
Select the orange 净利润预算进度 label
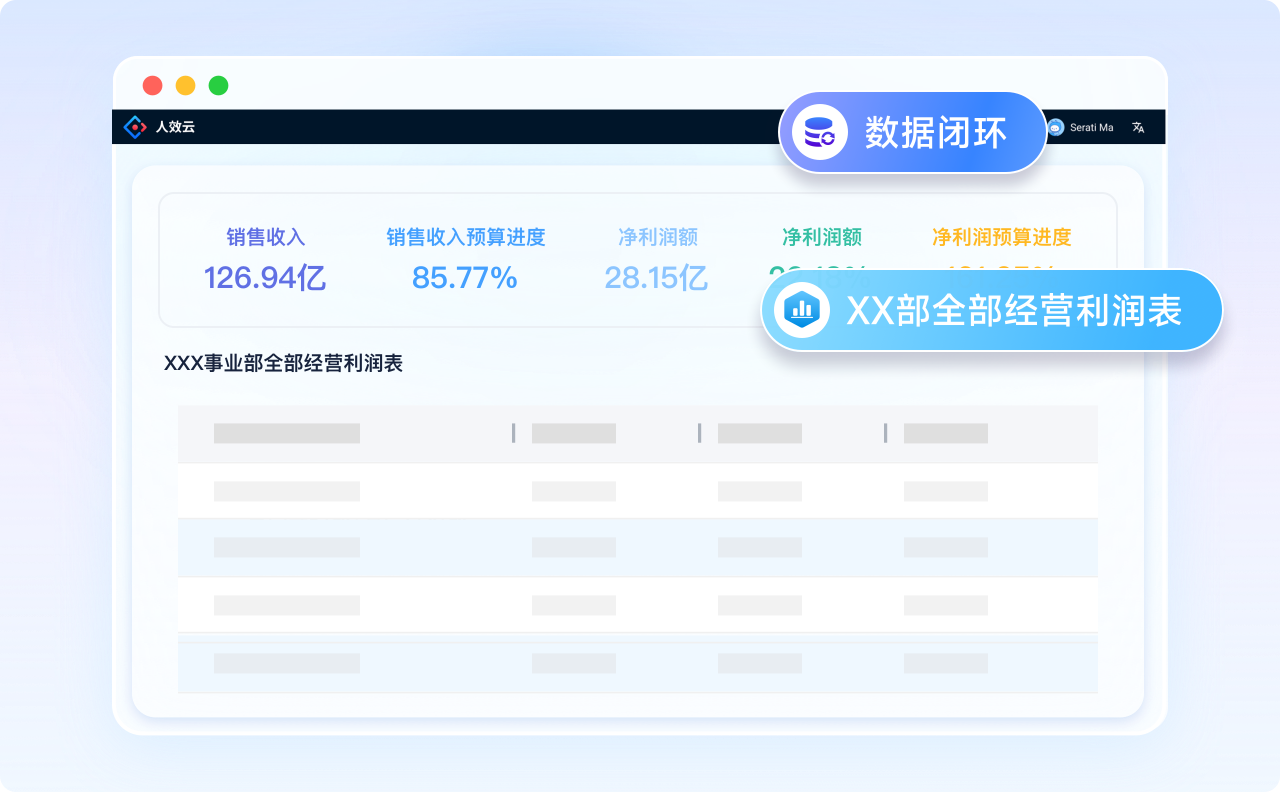pyautogui.click(x=1001, y=237)
